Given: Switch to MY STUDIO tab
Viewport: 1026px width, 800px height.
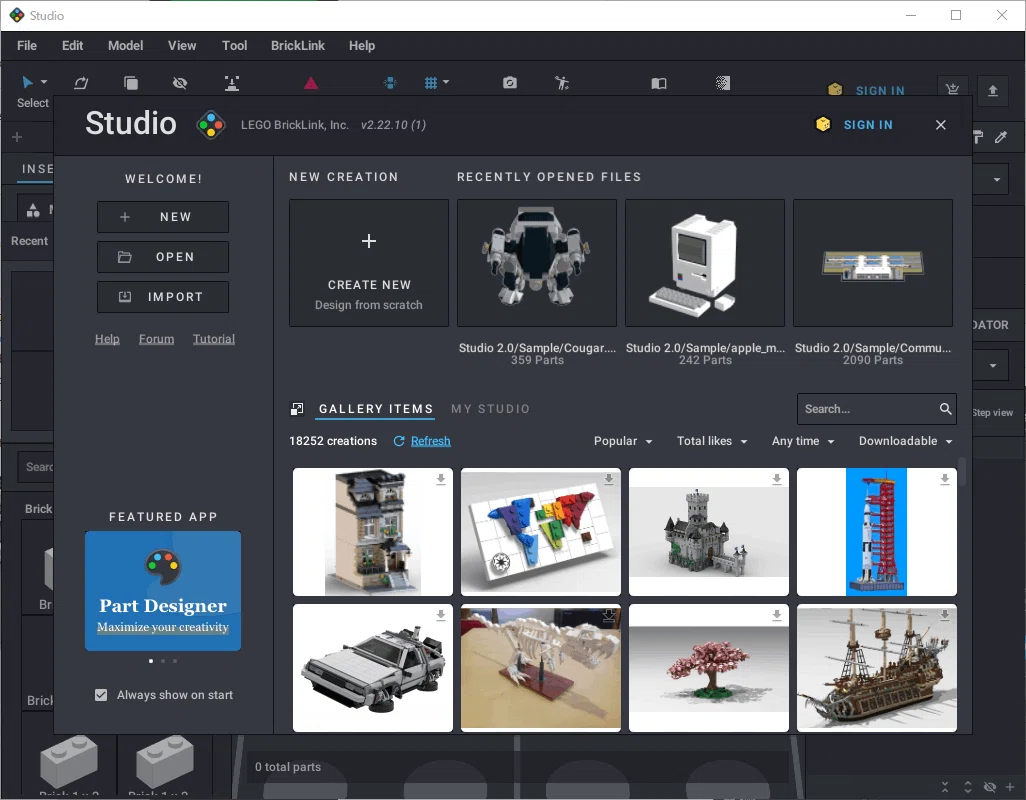Looking at the screenshot, I should coord(490,409).
